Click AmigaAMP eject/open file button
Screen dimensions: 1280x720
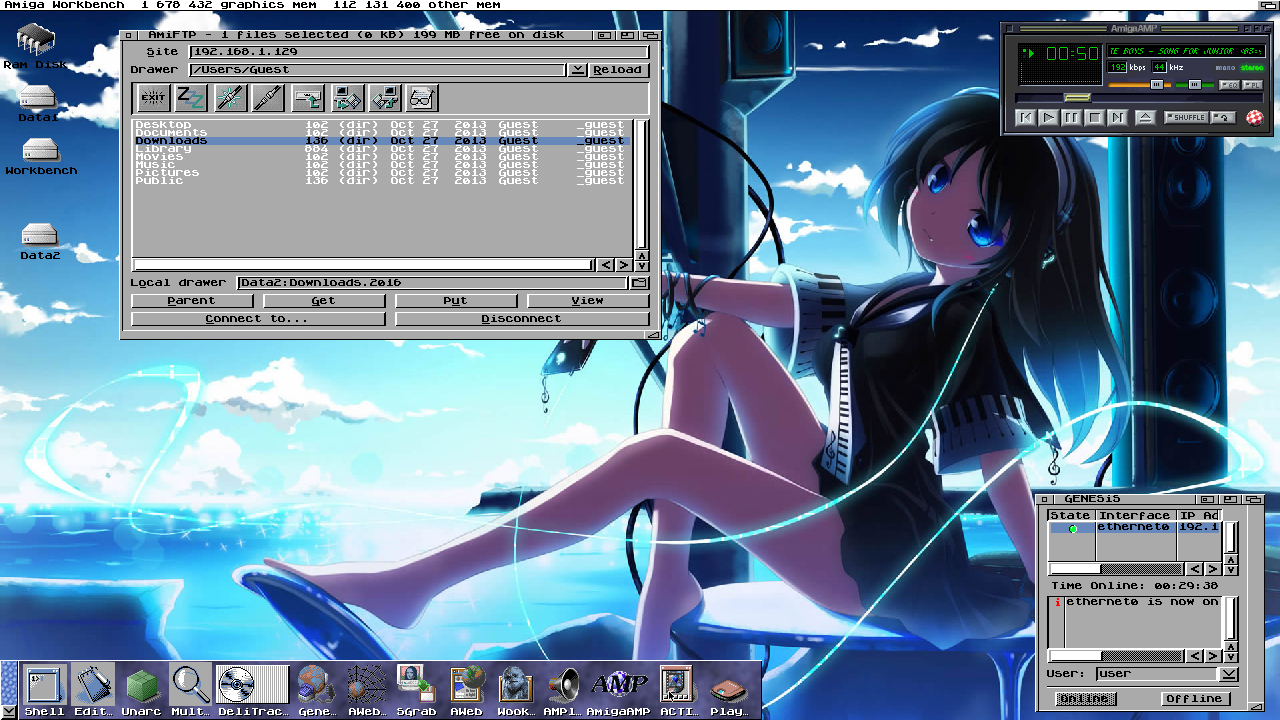tap(1145, 117)
